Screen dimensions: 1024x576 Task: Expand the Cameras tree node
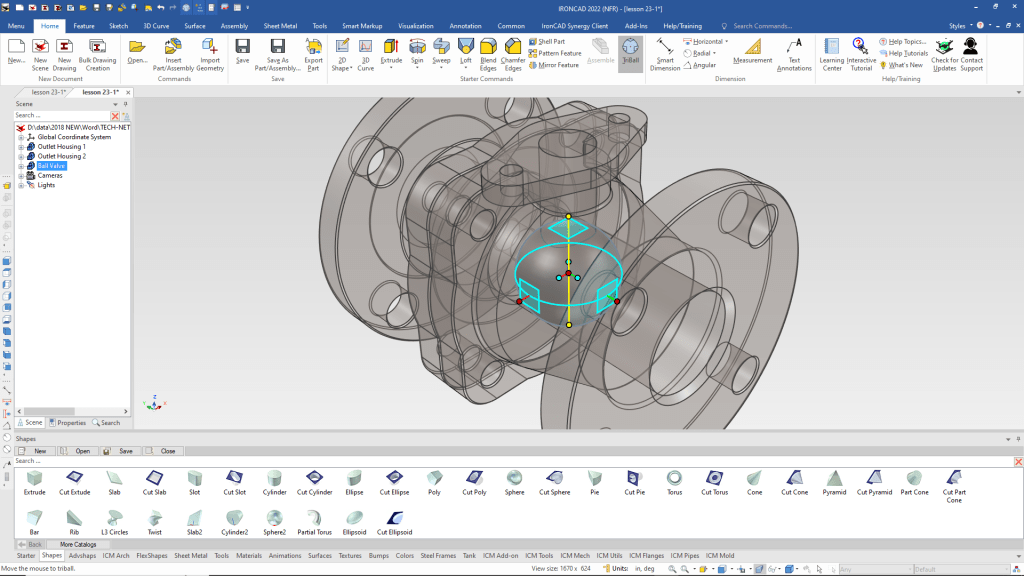coord(20,176)
